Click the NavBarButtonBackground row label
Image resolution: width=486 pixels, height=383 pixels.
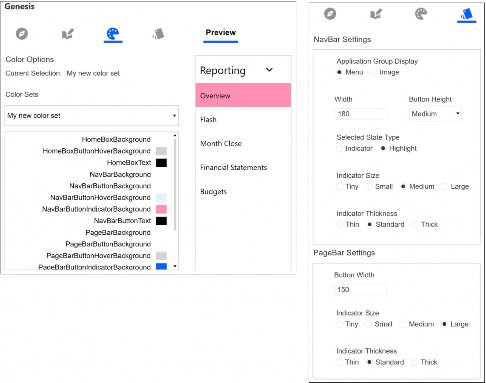(110, 186)
